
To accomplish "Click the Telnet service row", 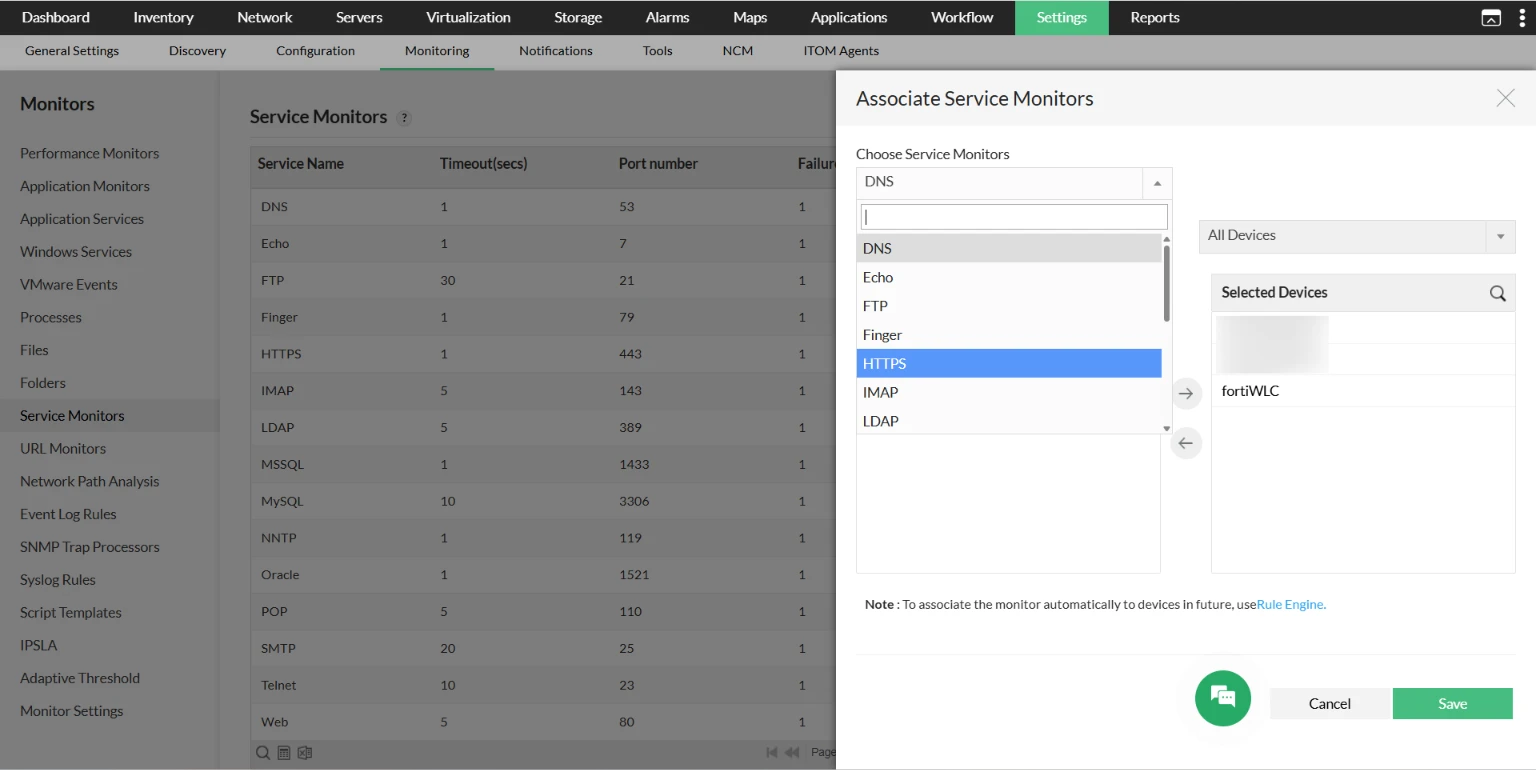I will [543, 685].
